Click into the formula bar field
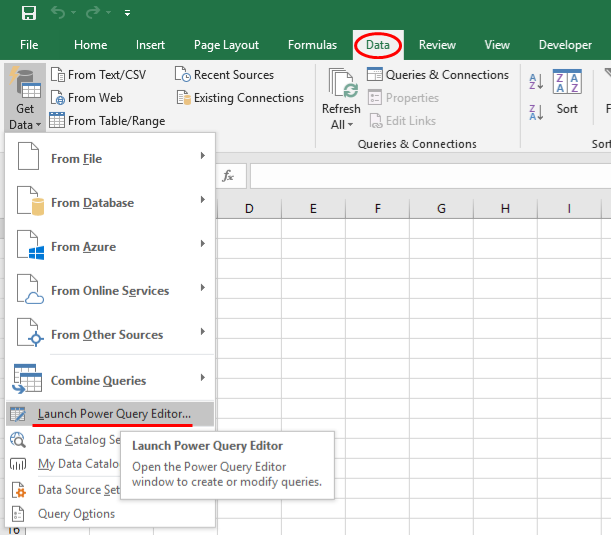 [431, 176]
